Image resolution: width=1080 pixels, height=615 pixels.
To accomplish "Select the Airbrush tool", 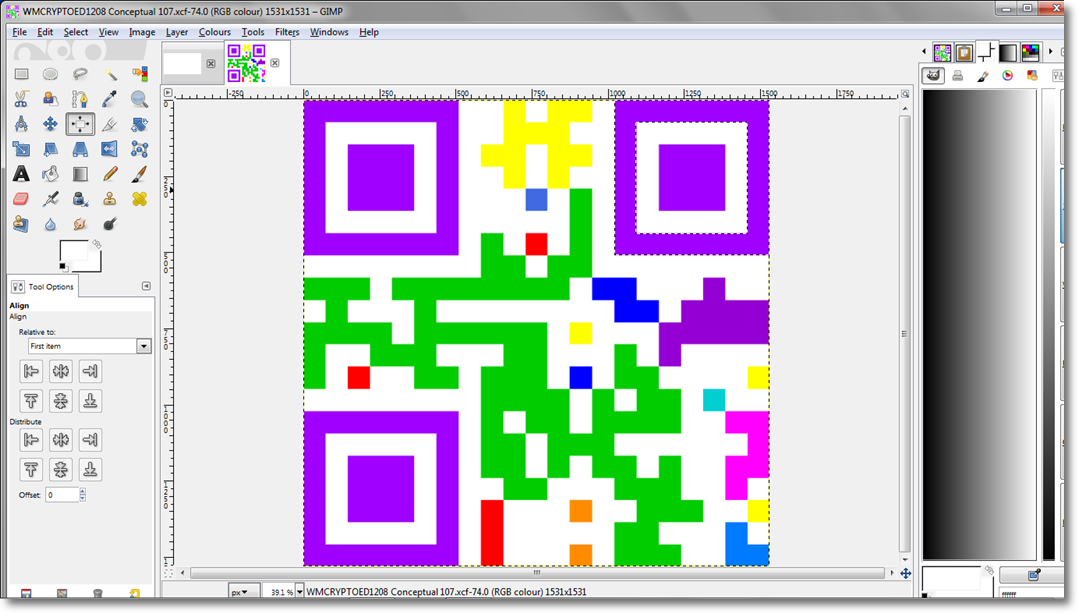I will tap(50, 199).
